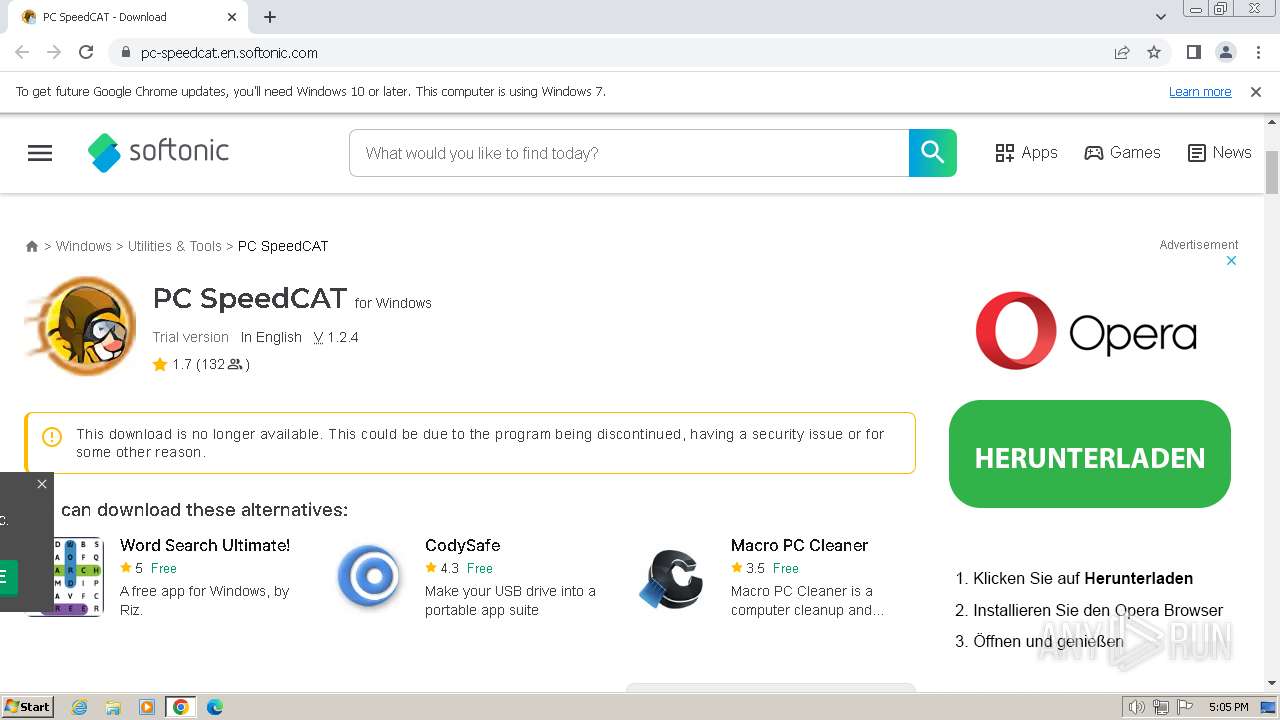Open the Games section
Screen dimensions: 1280x720
click(x=1122, y=152)
